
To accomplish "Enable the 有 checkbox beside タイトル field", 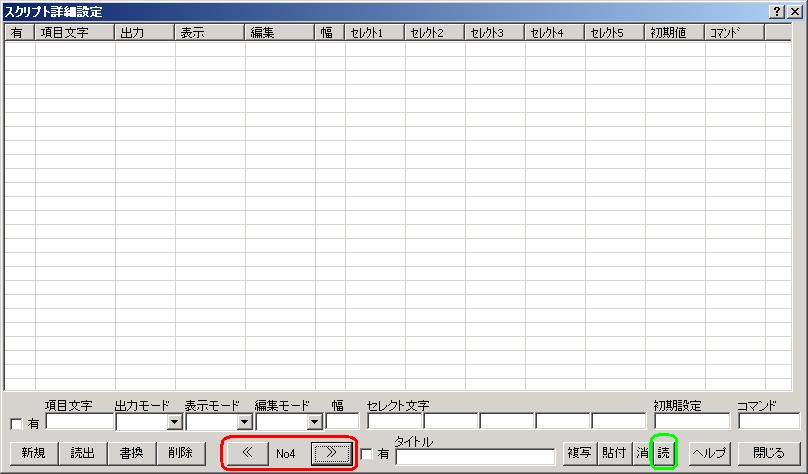I will (367, 455).
